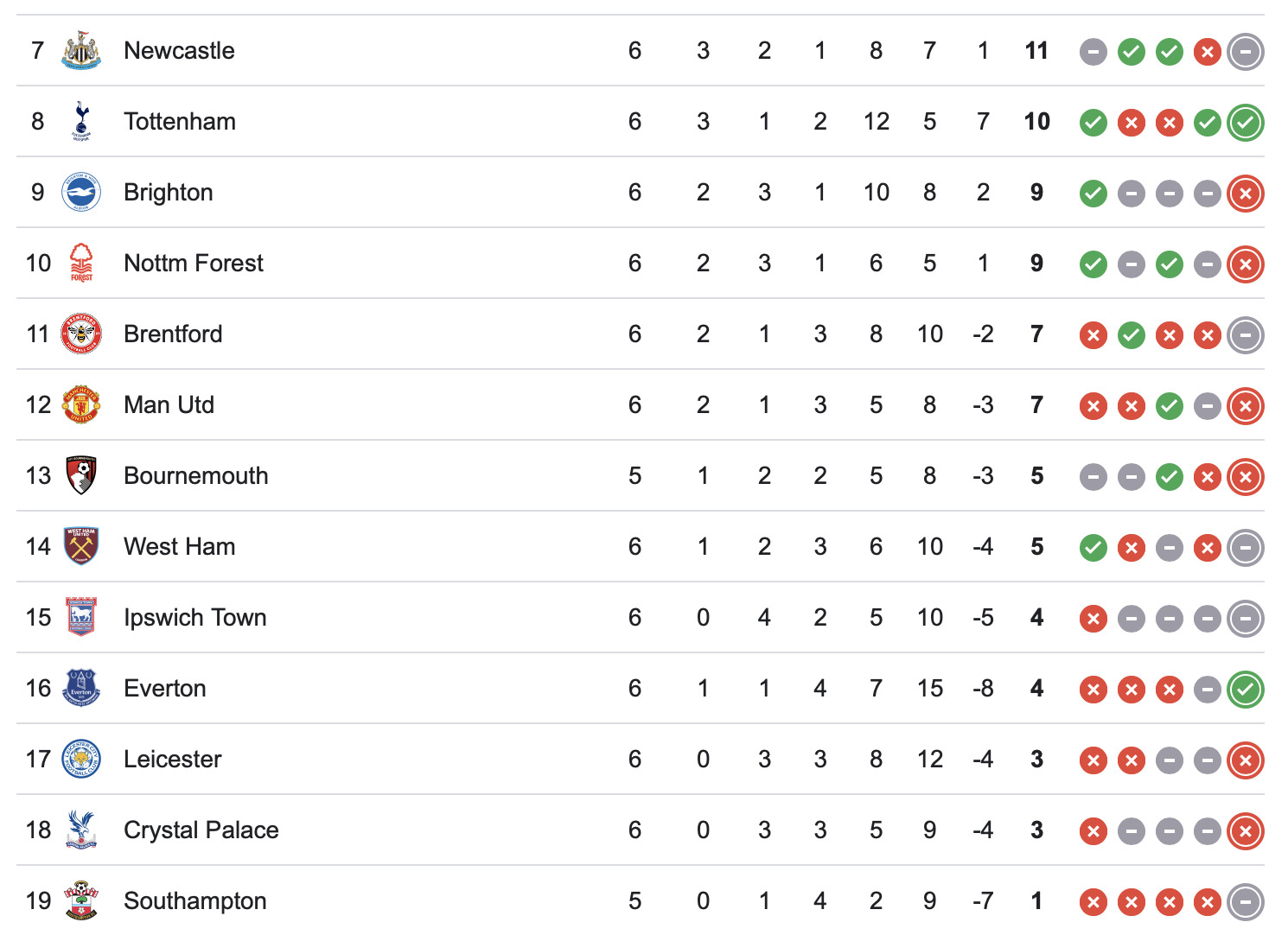Open Everton's circled latest win icon

1246,690
